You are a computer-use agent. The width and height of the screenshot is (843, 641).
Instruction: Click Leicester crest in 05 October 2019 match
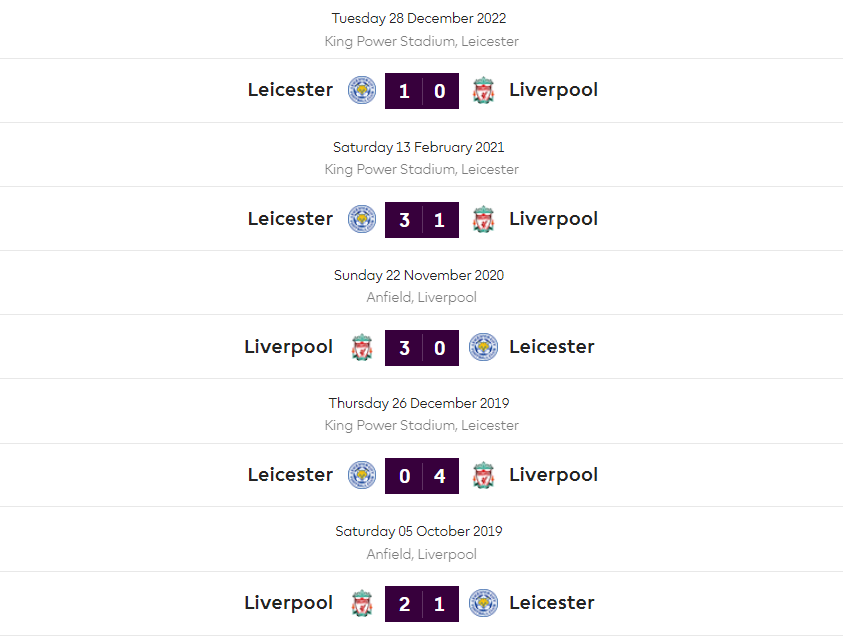click(x=483, y=603)
